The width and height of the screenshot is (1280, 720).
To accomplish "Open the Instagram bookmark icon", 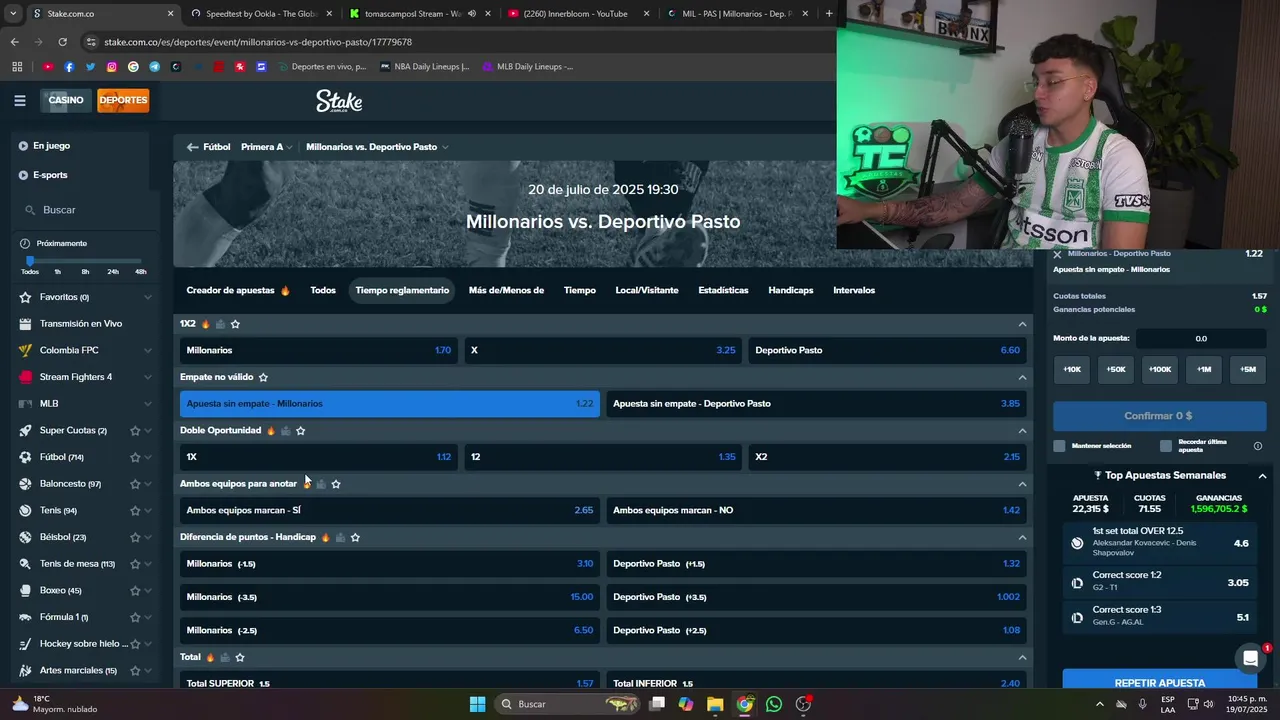I will point(112,67).
